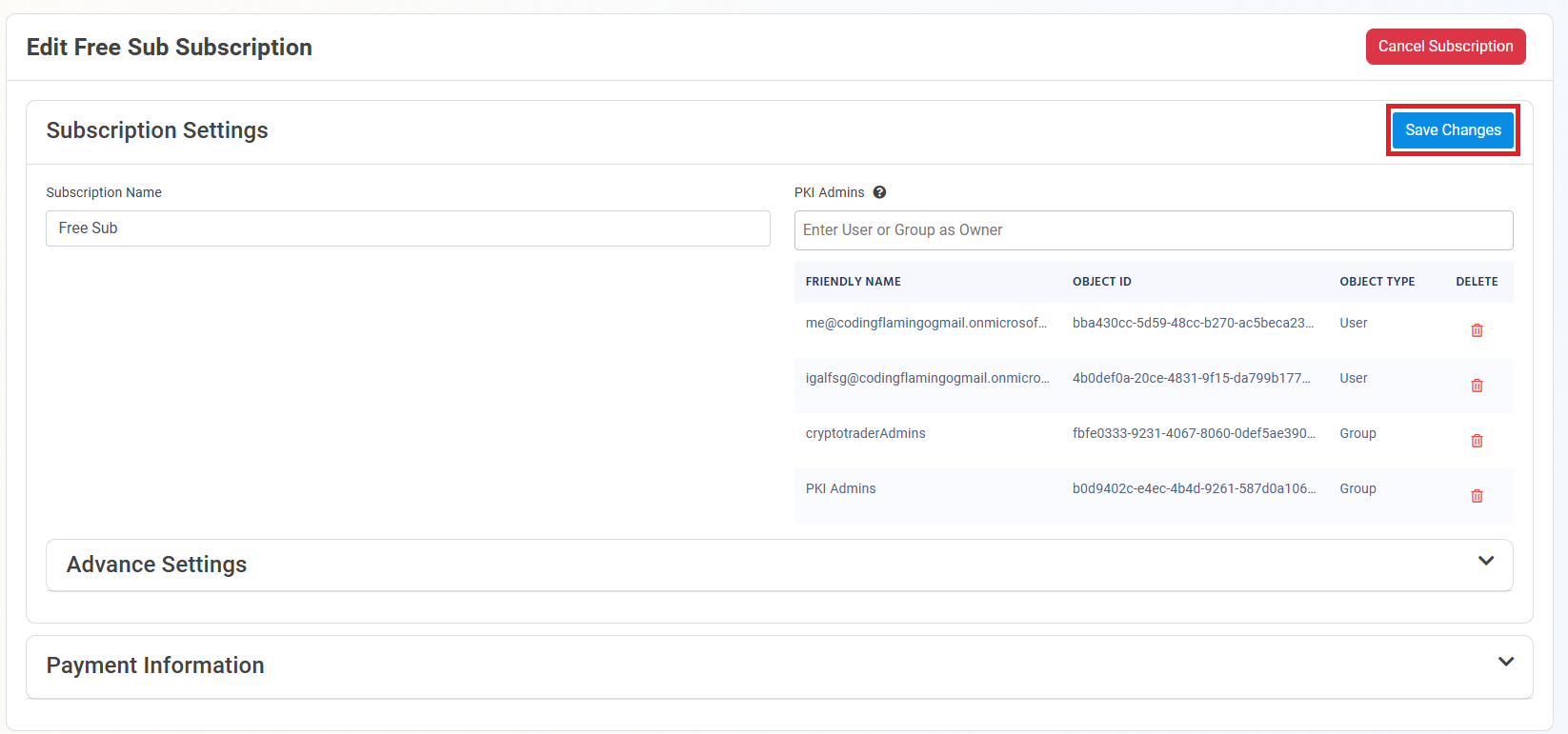Delete the me@codingflamingogmail user entry
Image resolution: width=1568 pixels, height=734 pixels.
(1477, 330)
